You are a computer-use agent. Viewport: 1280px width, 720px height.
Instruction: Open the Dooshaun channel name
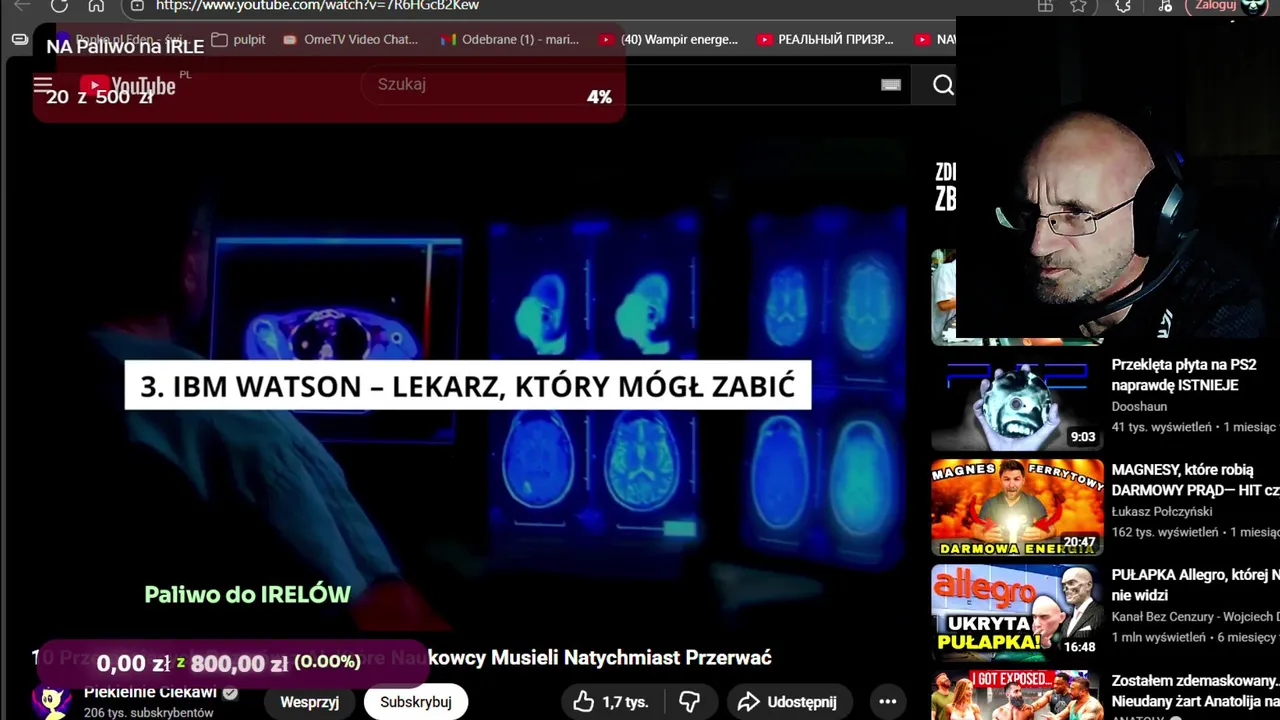(1139, 406)
